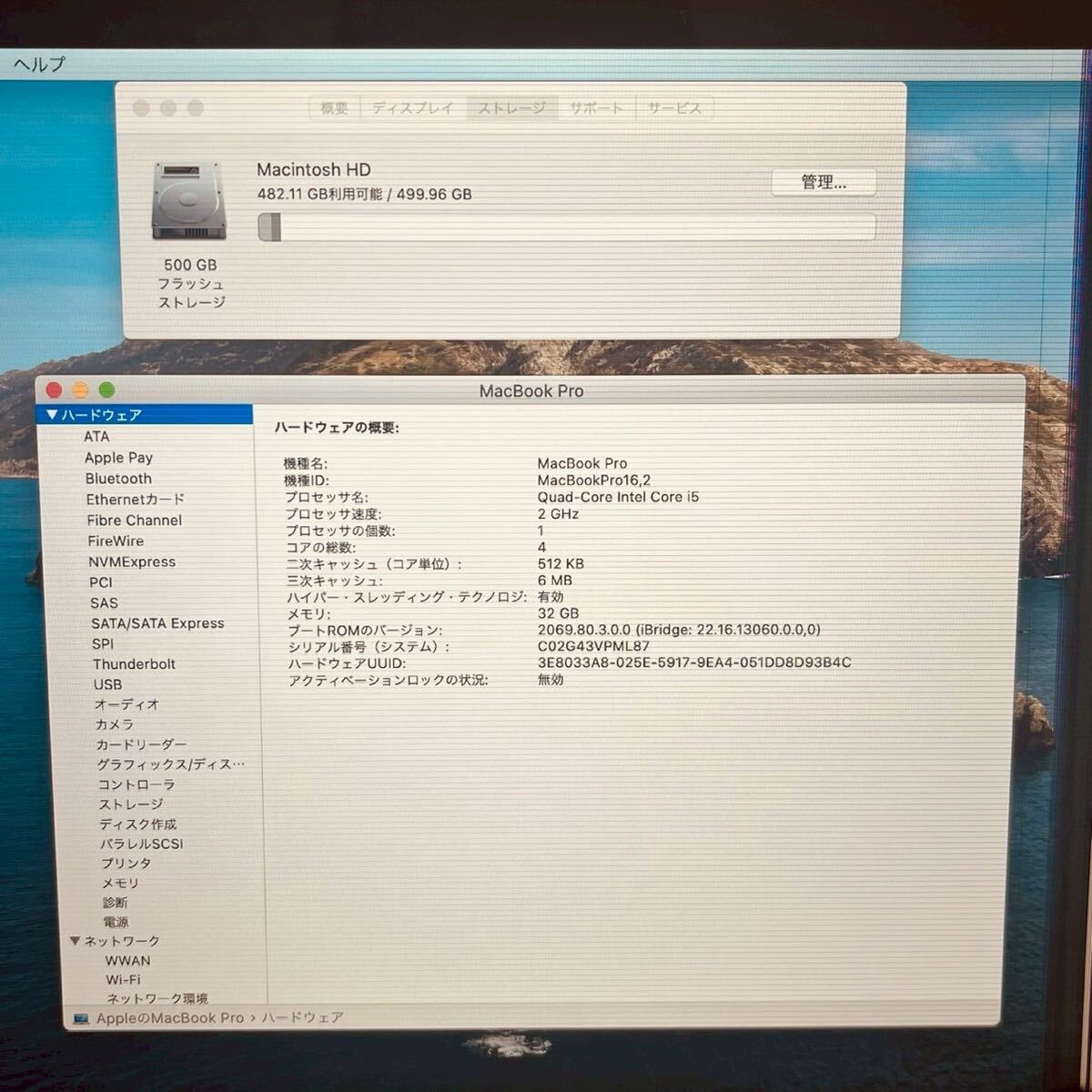Select Ethernetカード in the sidebar
Image resolution: width=1092 pixels, height=1092 pixels.
(136, 500)
